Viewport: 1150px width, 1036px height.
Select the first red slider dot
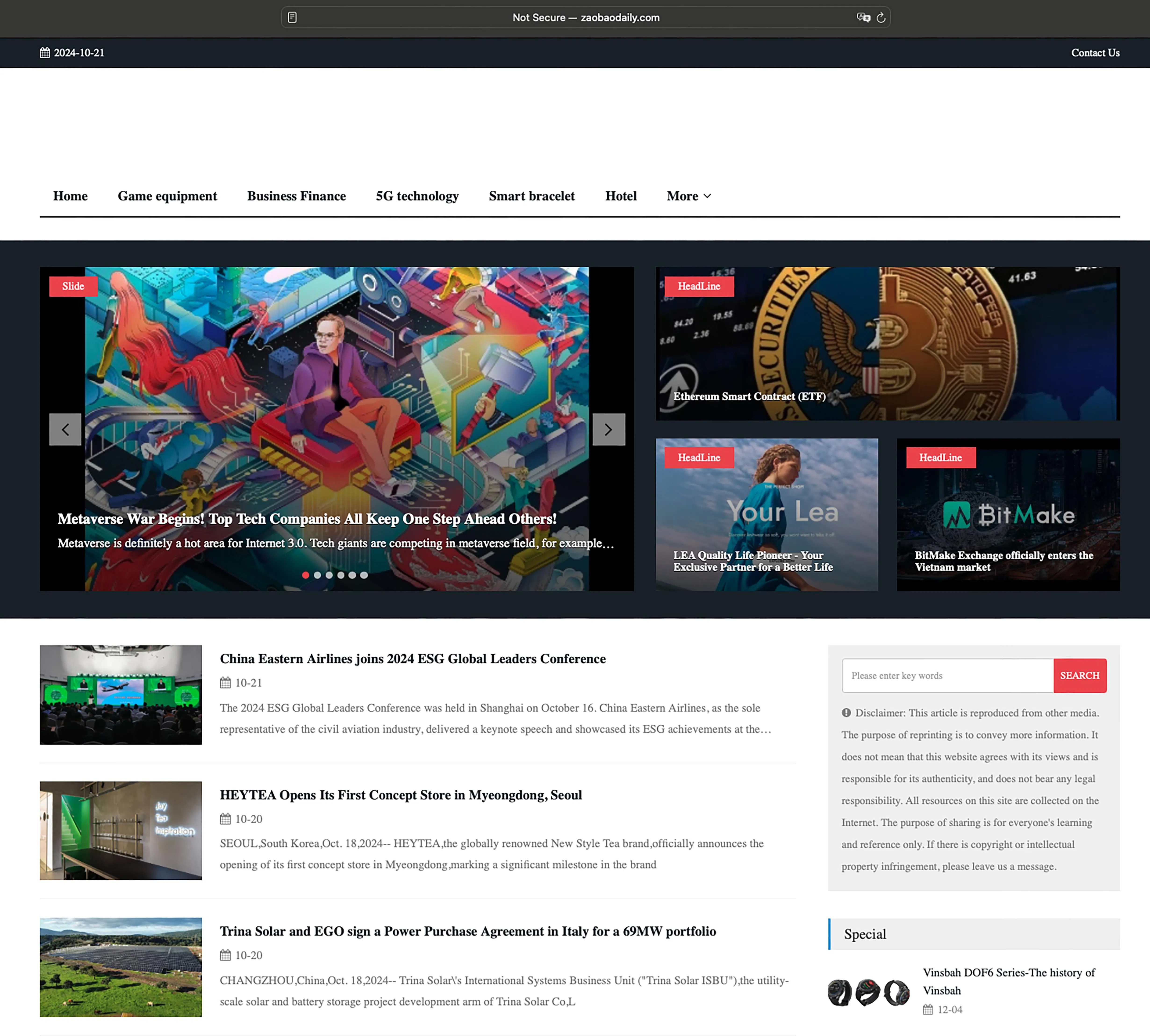coord(306,575)
